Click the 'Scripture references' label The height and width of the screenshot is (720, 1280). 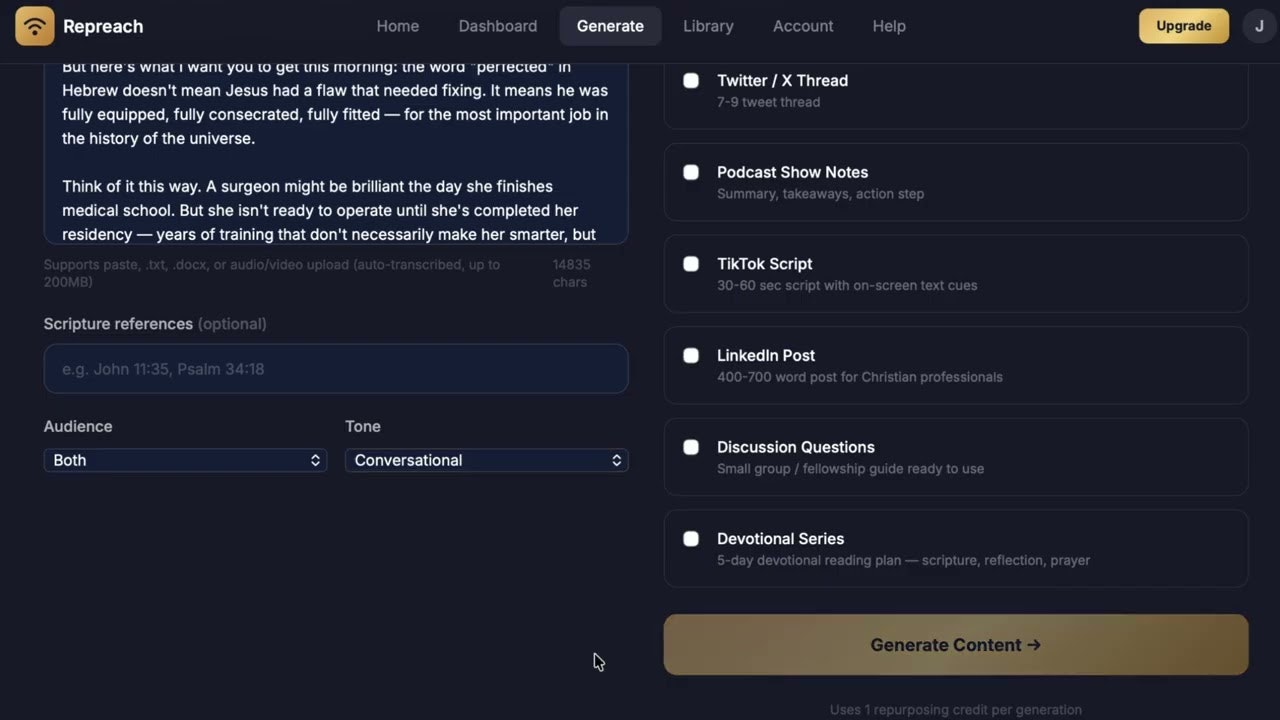(x=118, y=324)
